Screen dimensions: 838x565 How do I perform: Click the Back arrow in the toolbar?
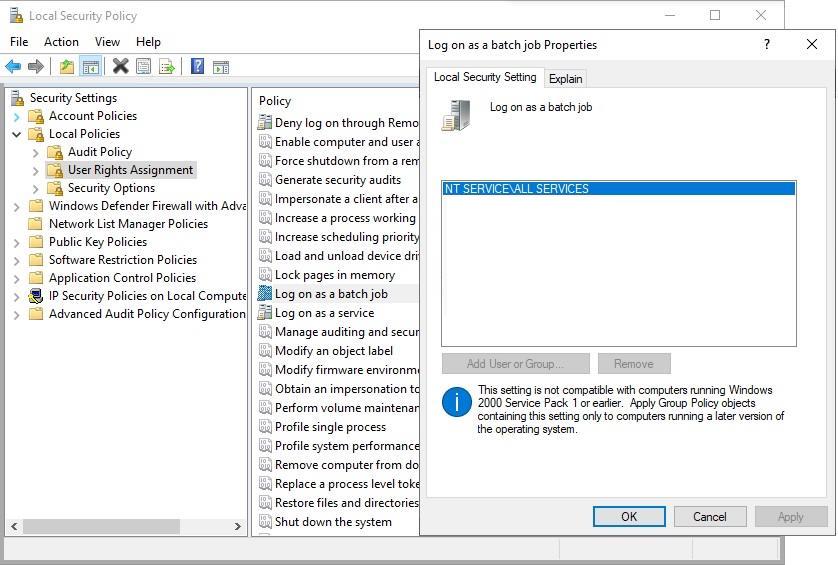13,67
